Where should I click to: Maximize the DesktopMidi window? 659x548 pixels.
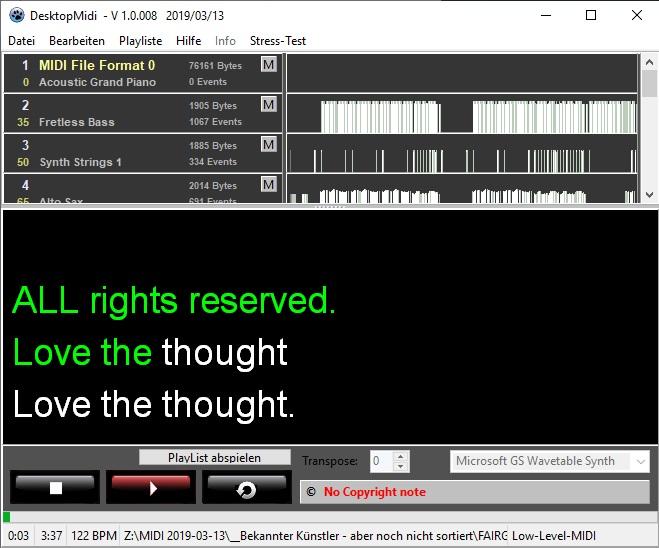591,16
